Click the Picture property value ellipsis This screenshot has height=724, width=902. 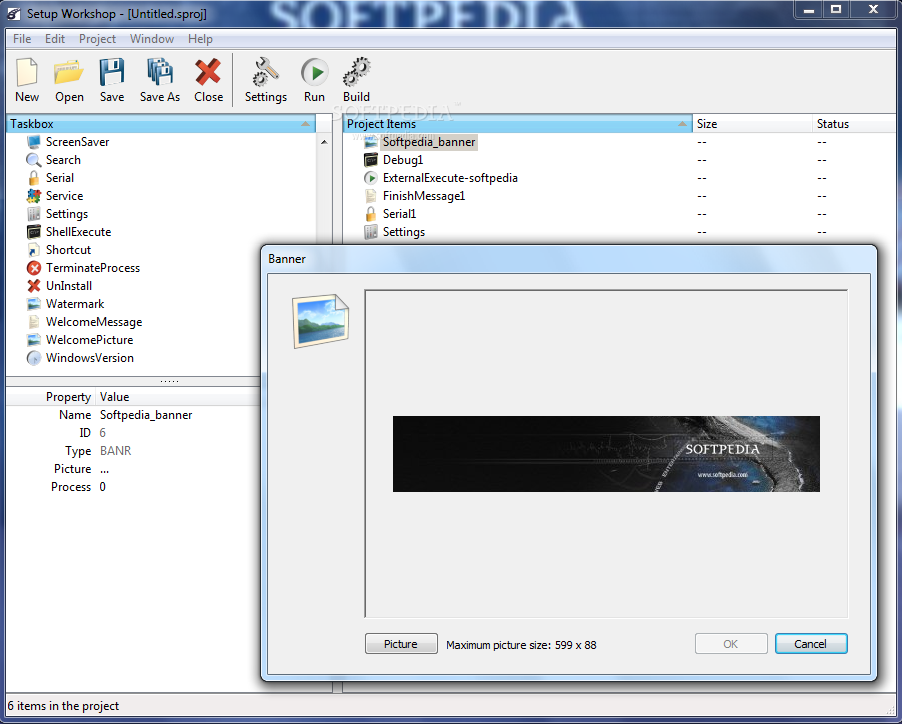(x=105, y=469)
